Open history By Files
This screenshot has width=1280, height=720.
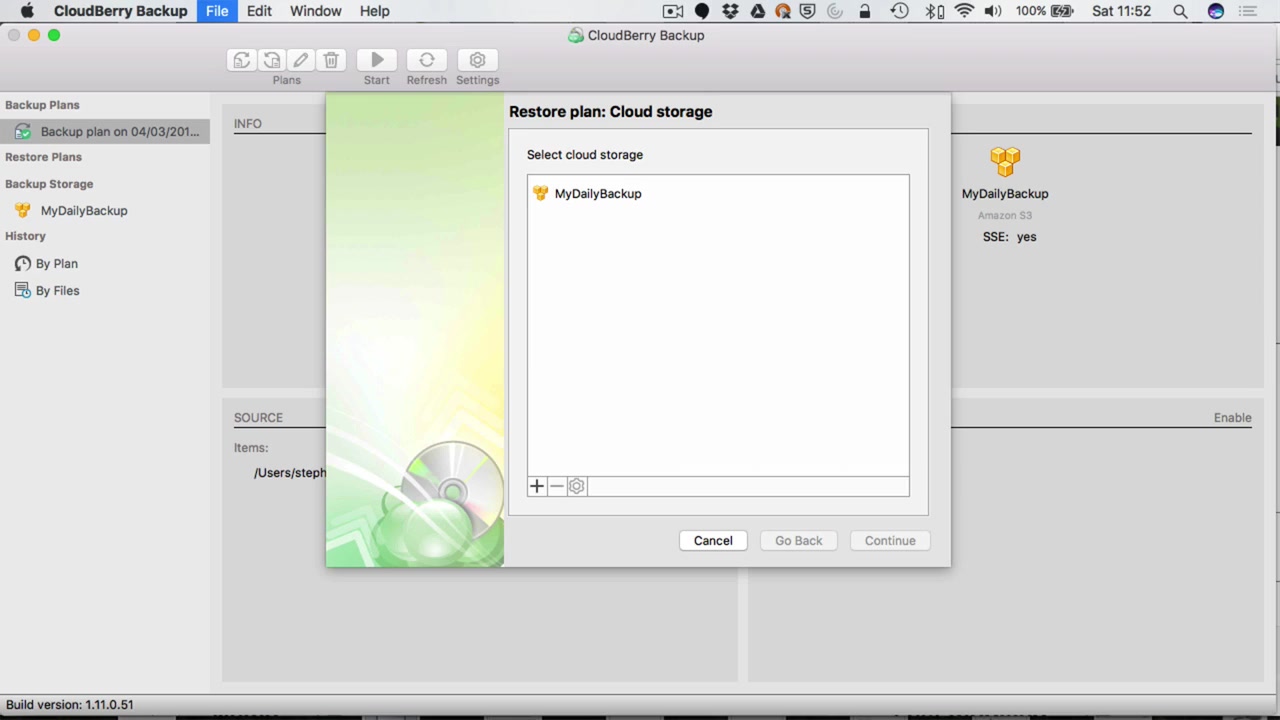58,291
